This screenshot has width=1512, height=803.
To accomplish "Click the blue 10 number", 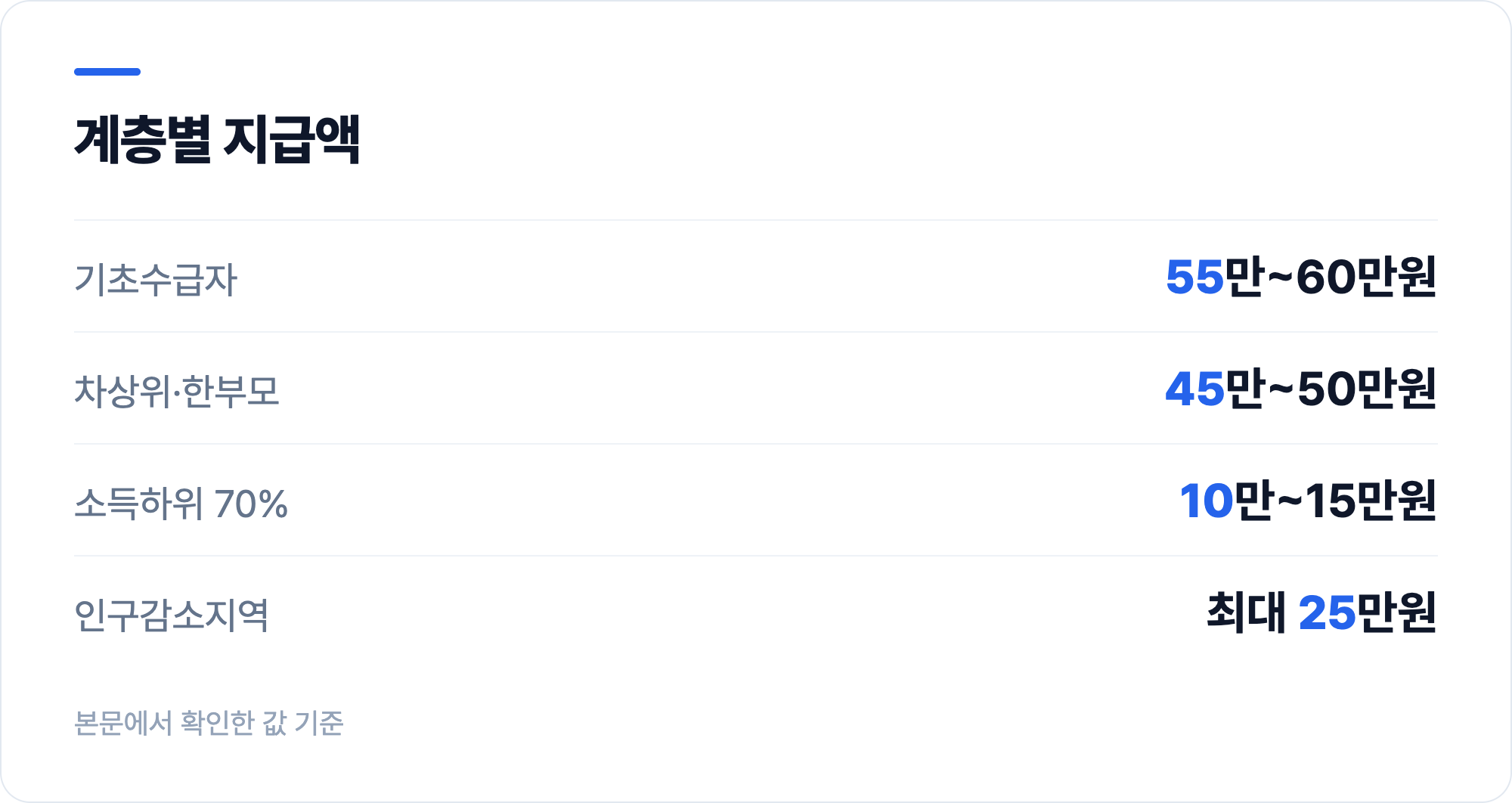I will tap(1207, 501).
